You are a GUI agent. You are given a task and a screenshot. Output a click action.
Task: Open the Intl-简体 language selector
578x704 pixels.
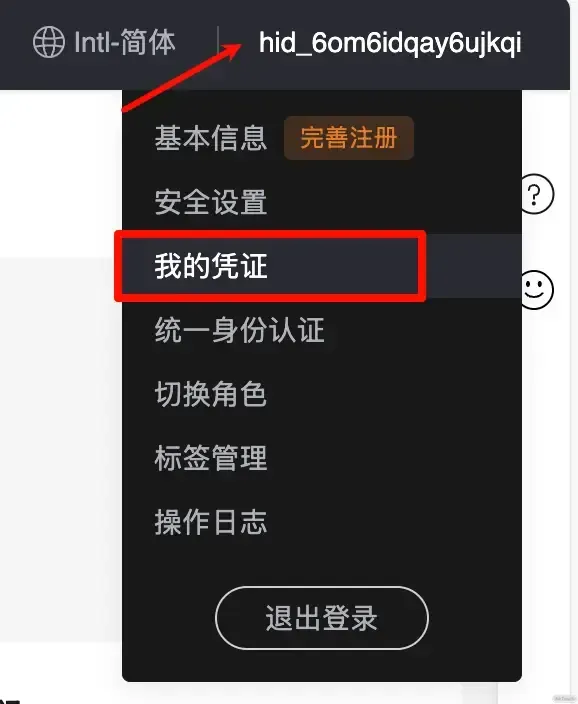tap(104, 42)
